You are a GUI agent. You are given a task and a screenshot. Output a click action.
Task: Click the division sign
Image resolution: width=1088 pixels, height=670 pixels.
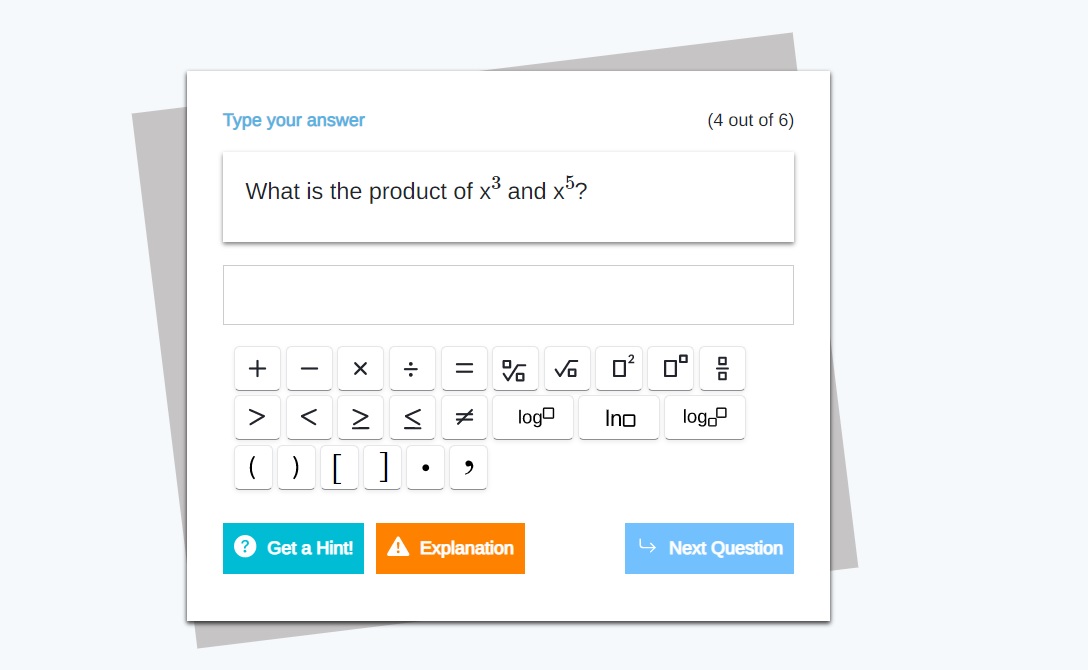point(412,368)
